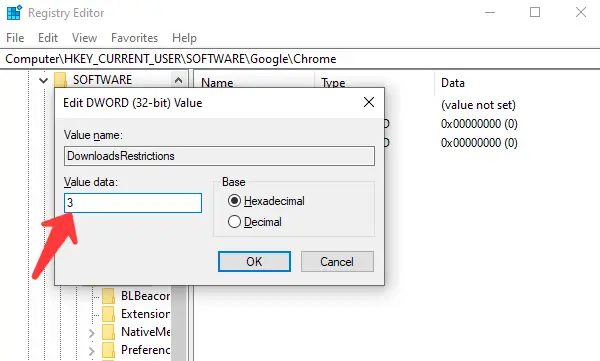
Task: Select the SOFTWARE folder icon
Action: 60,80
